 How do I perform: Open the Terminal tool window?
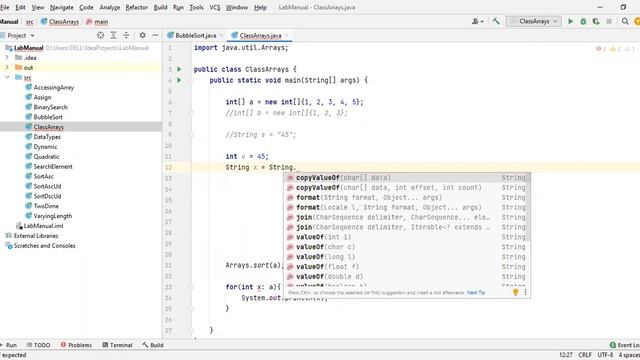[117, 345]
